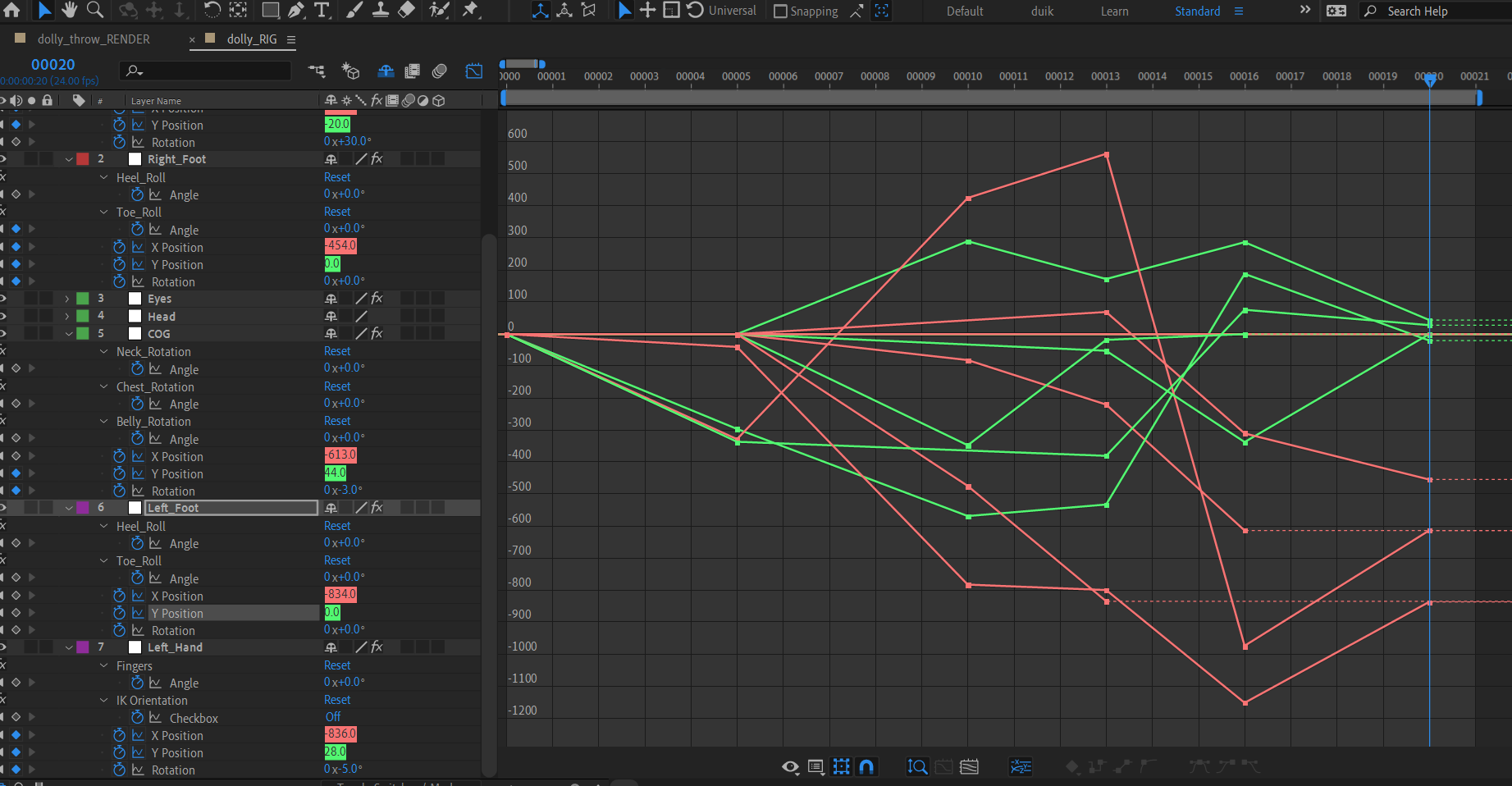Click the Default workspace button
Image resolution: width=1512 pixels, height=786 pixels.
(964, 11)
